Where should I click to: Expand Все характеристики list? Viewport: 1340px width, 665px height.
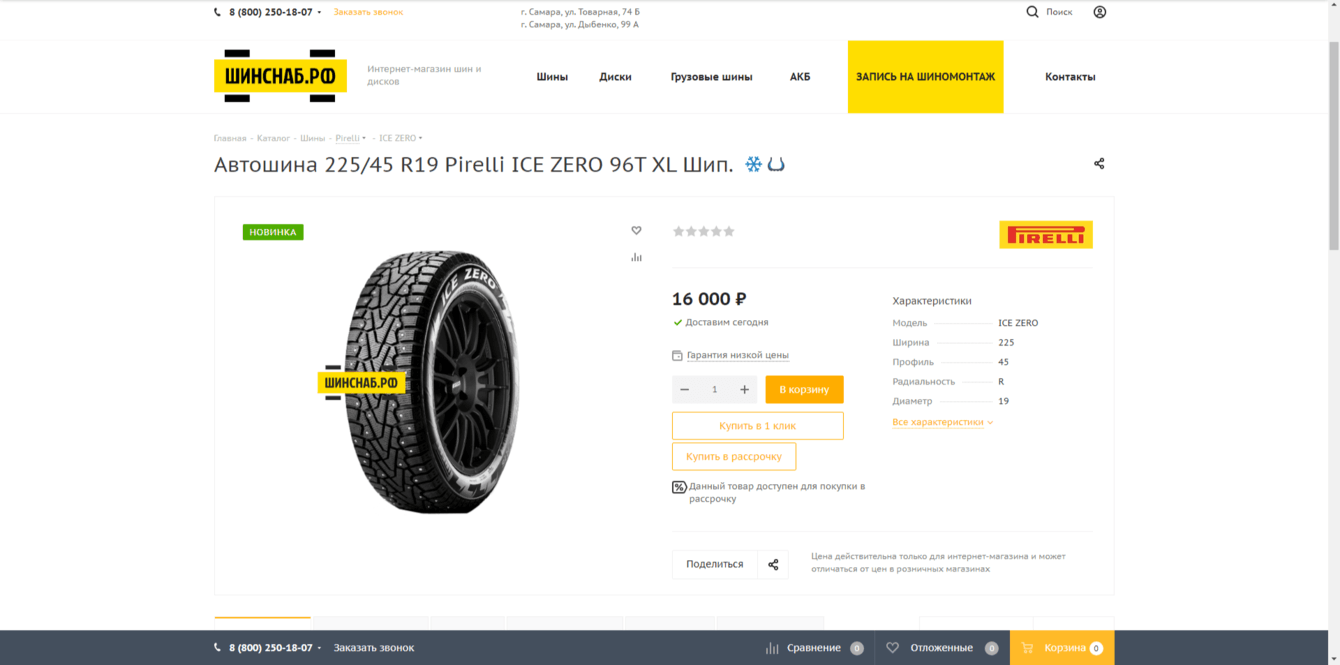point(942,422)
